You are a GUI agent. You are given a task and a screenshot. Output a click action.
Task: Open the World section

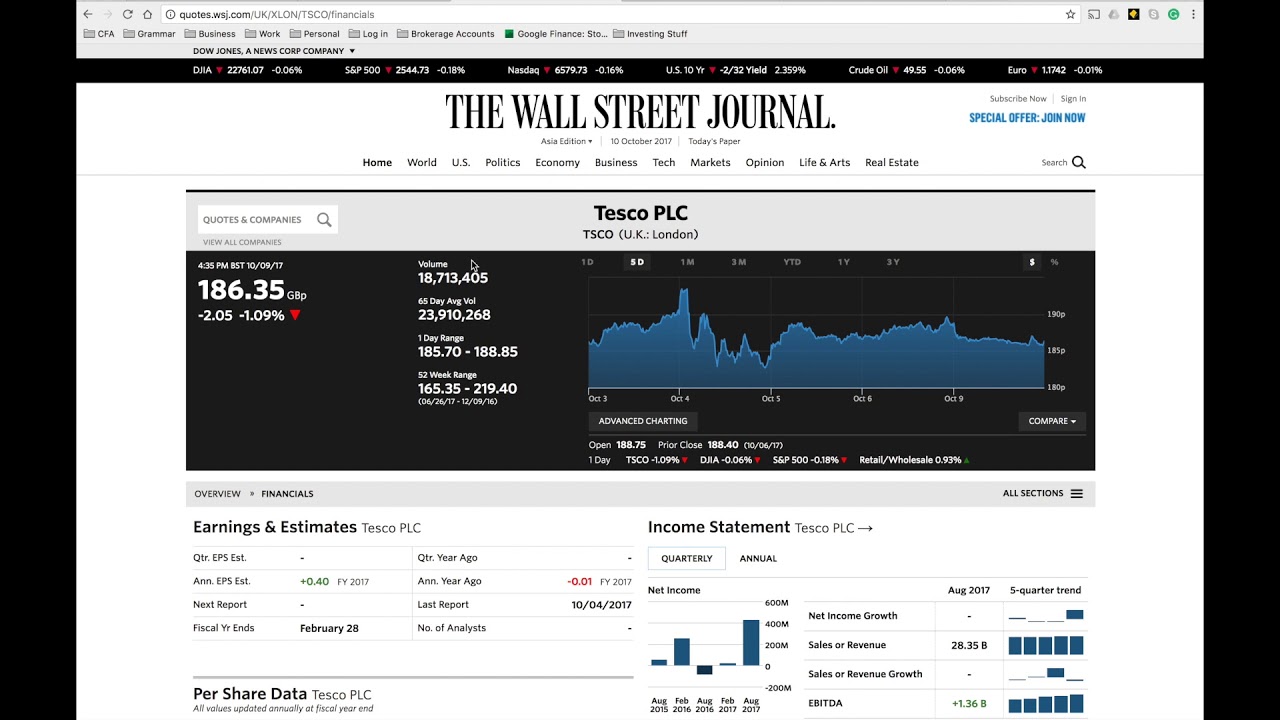tap(422, 162)
